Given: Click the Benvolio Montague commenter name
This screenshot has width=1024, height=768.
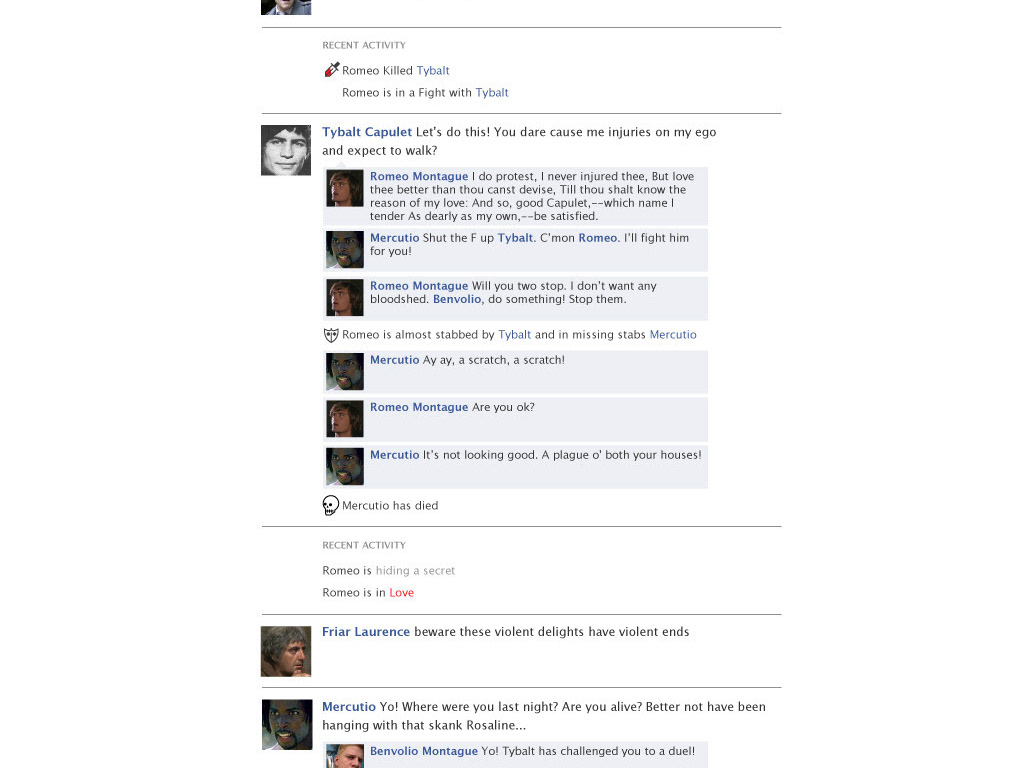Looking at the screenshot, I should (424, 751).
